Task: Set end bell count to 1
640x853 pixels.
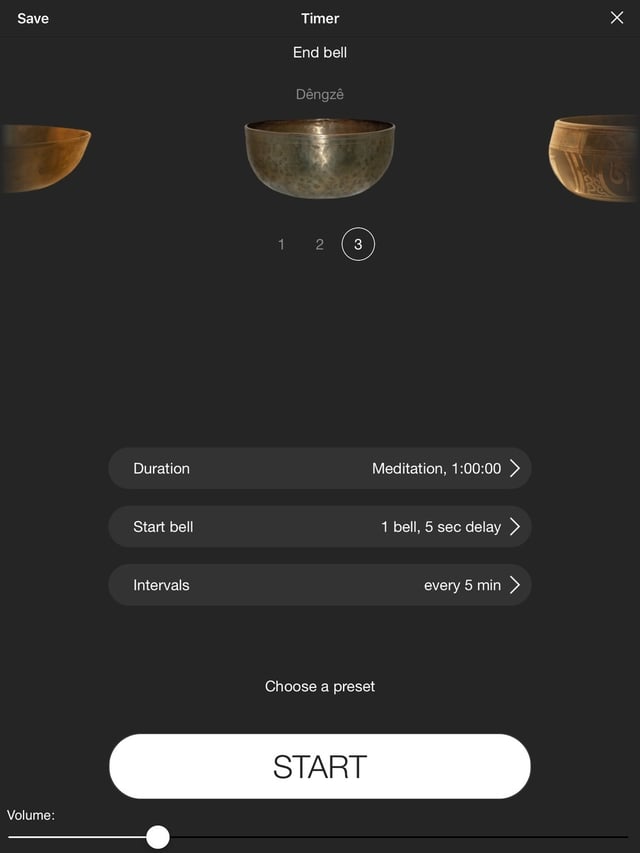Action: tap(281, 244)
